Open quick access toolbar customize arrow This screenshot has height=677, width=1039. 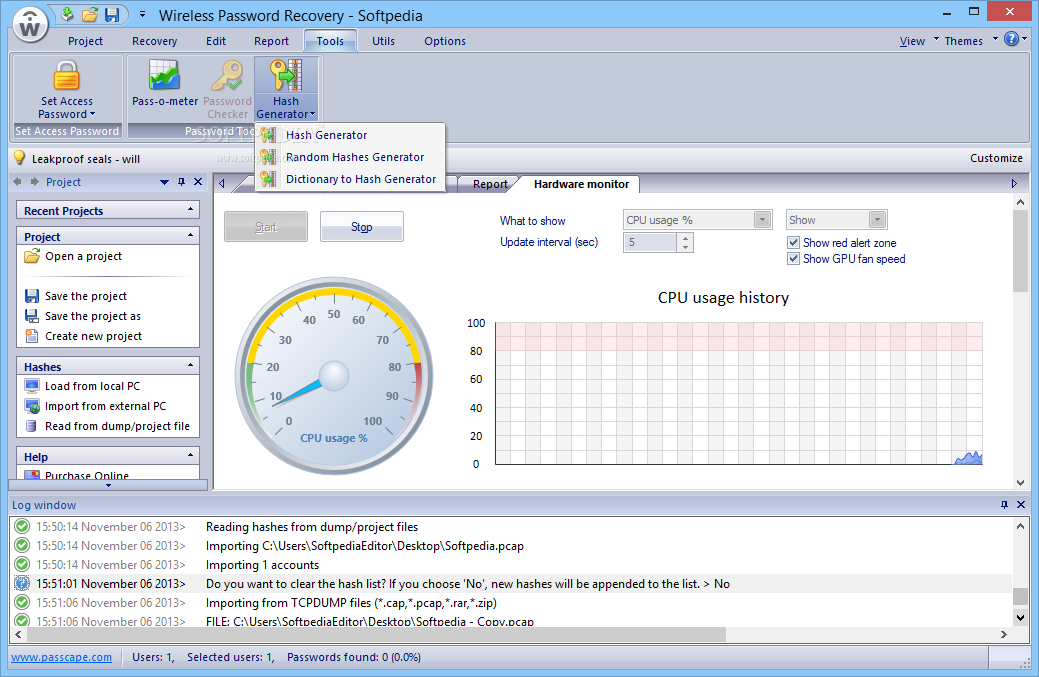[x=142, y=14]
